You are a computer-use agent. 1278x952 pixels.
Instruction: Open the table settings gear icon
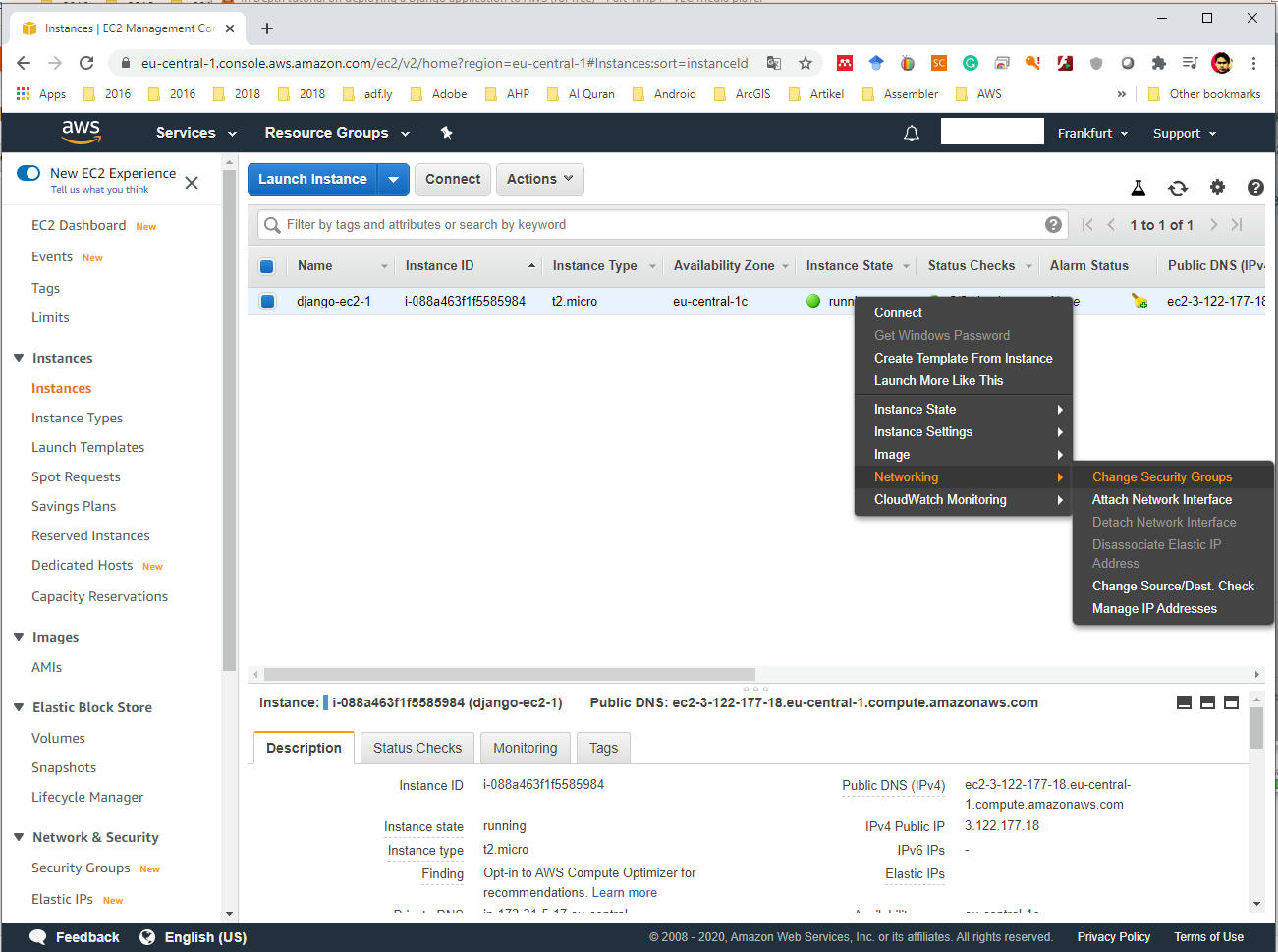[x=1217, y=187]
